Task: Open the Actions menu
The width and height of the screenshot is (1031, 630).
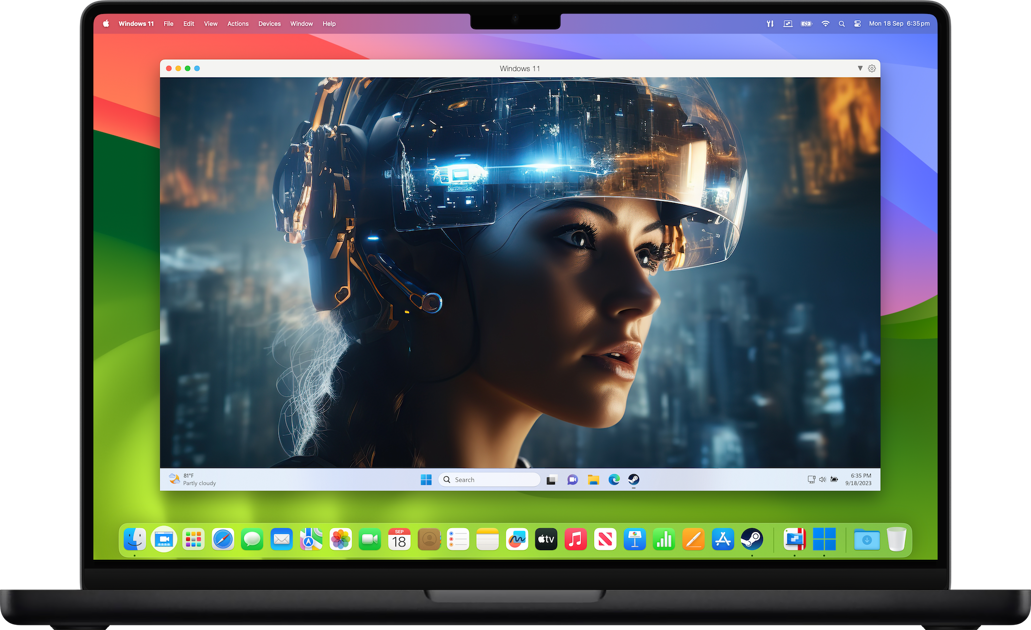Action: [x=238, y=23]
